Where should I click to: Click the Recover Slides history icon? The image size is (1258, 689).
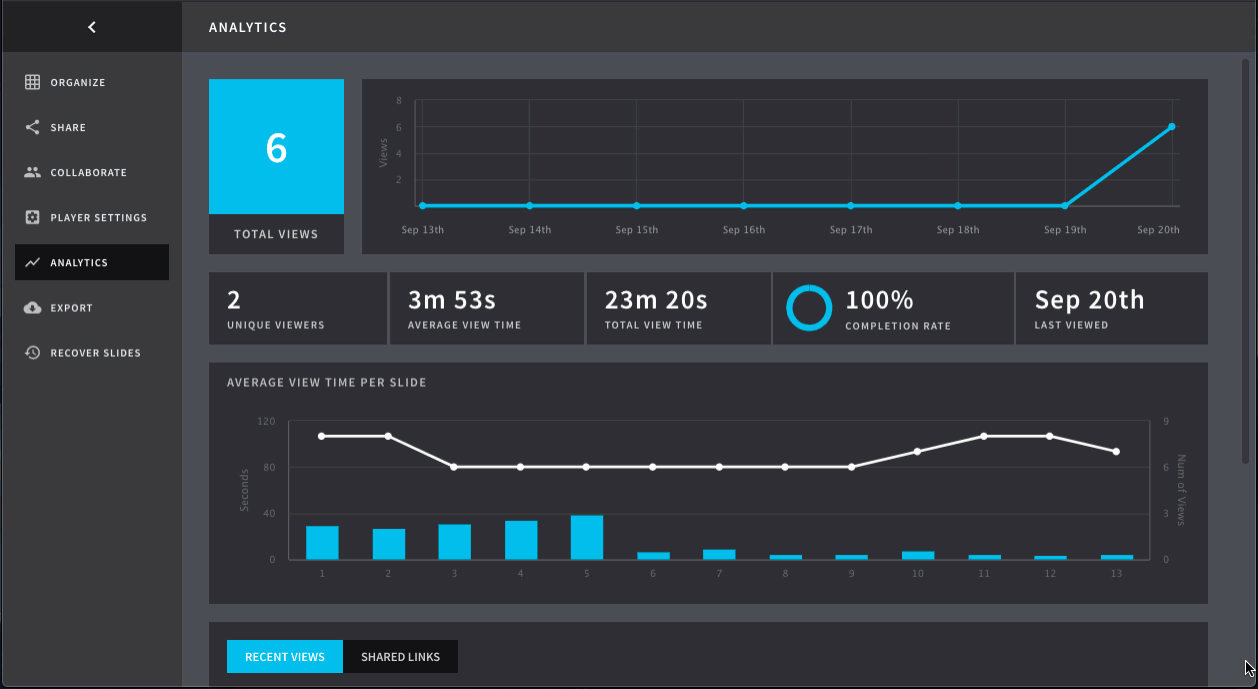click(32, 353)
